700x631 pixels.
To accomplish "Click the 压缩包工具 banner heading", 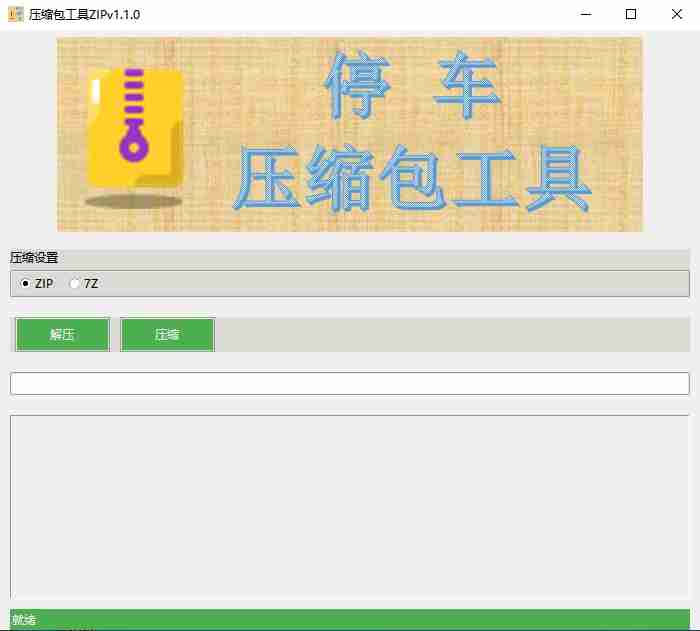I will [x=411, y=180].
